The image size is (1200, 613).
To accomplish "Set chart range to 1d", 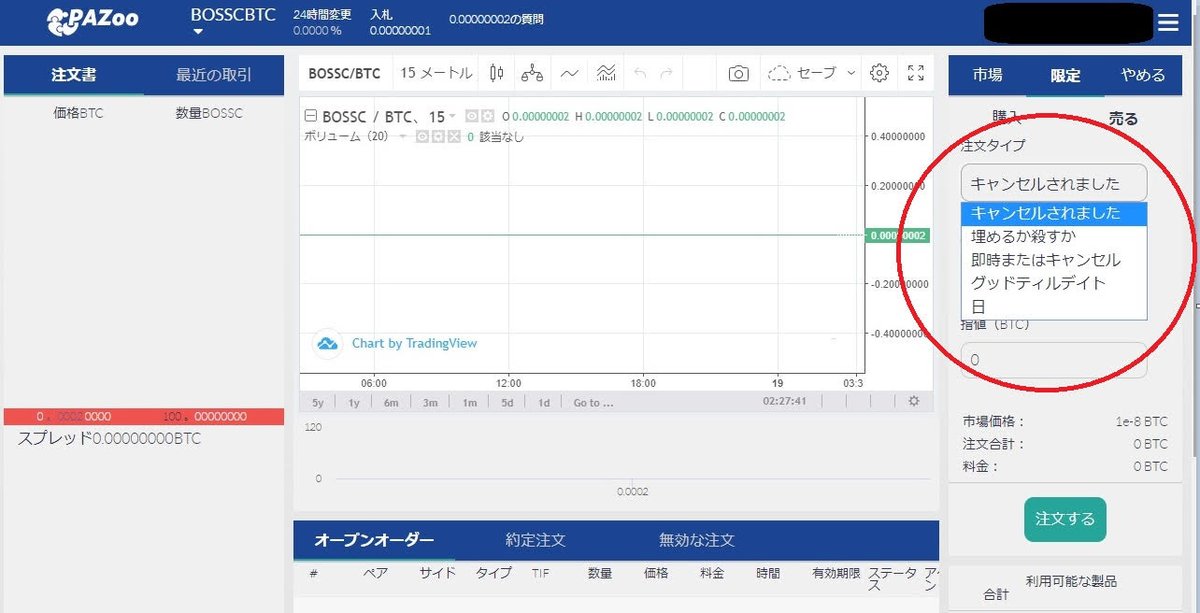I will (544, 402).
